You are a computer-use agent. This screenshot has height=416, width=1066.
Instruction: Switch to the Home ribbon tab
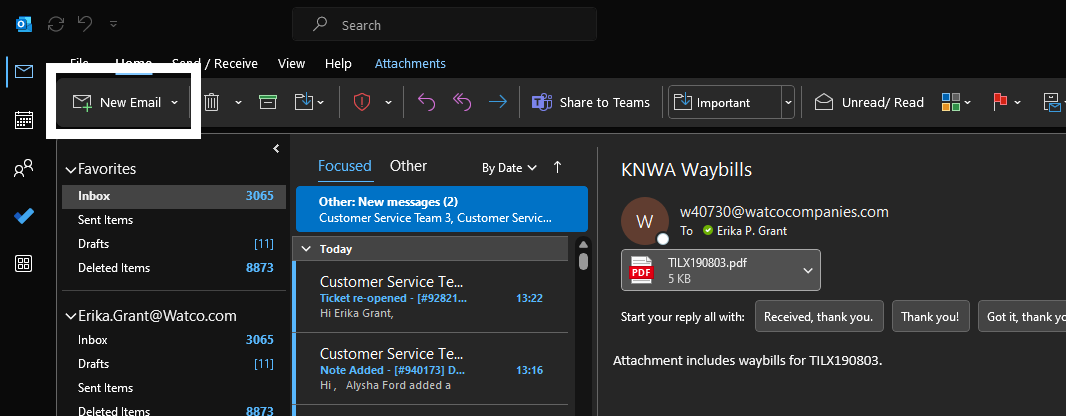133,63
